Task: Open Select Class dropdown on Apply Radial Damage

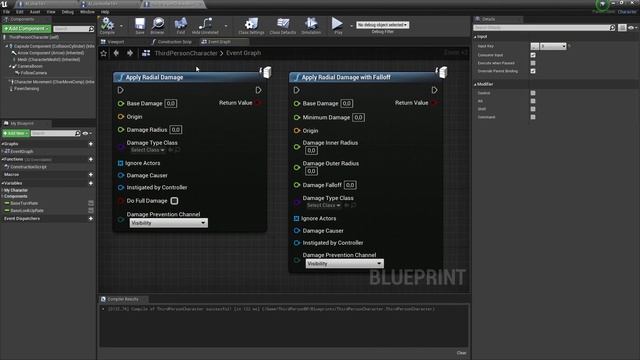Action: [147, 150]
